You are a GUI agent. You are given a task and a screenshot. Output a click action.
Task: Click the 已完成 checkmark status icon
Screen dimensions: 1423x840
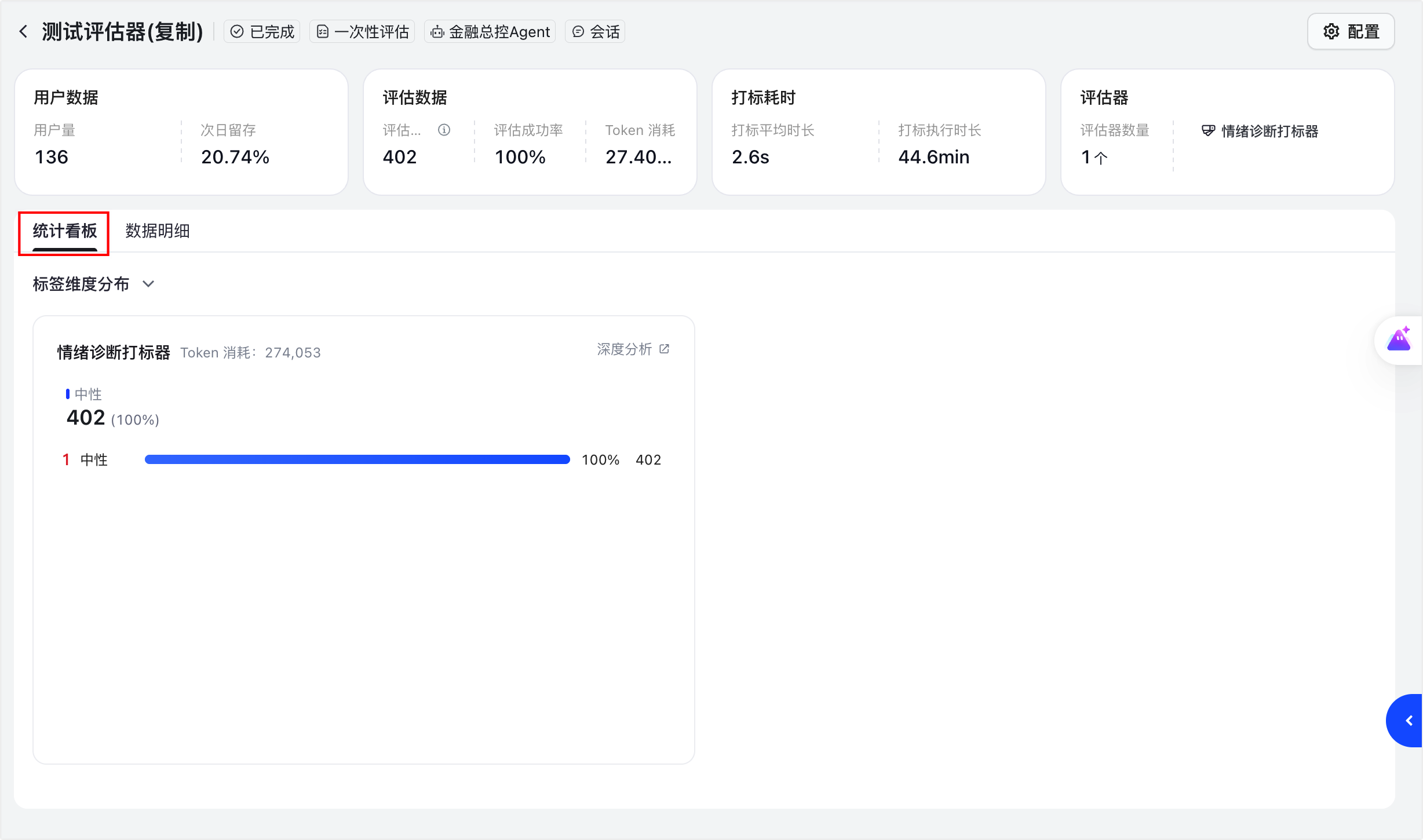pyautogui.click(x=237, y=31)
